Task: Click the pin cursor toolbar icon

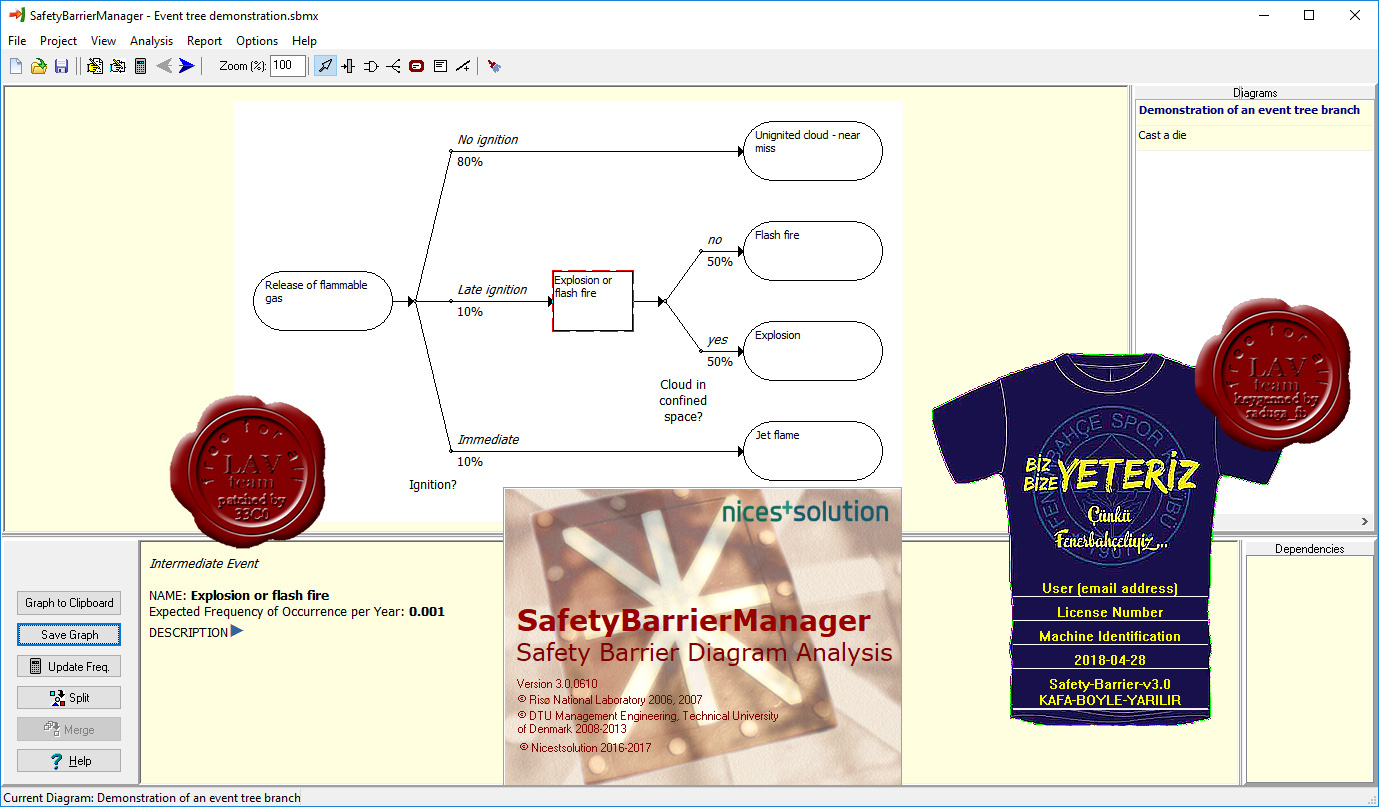Action: (494, 66)
